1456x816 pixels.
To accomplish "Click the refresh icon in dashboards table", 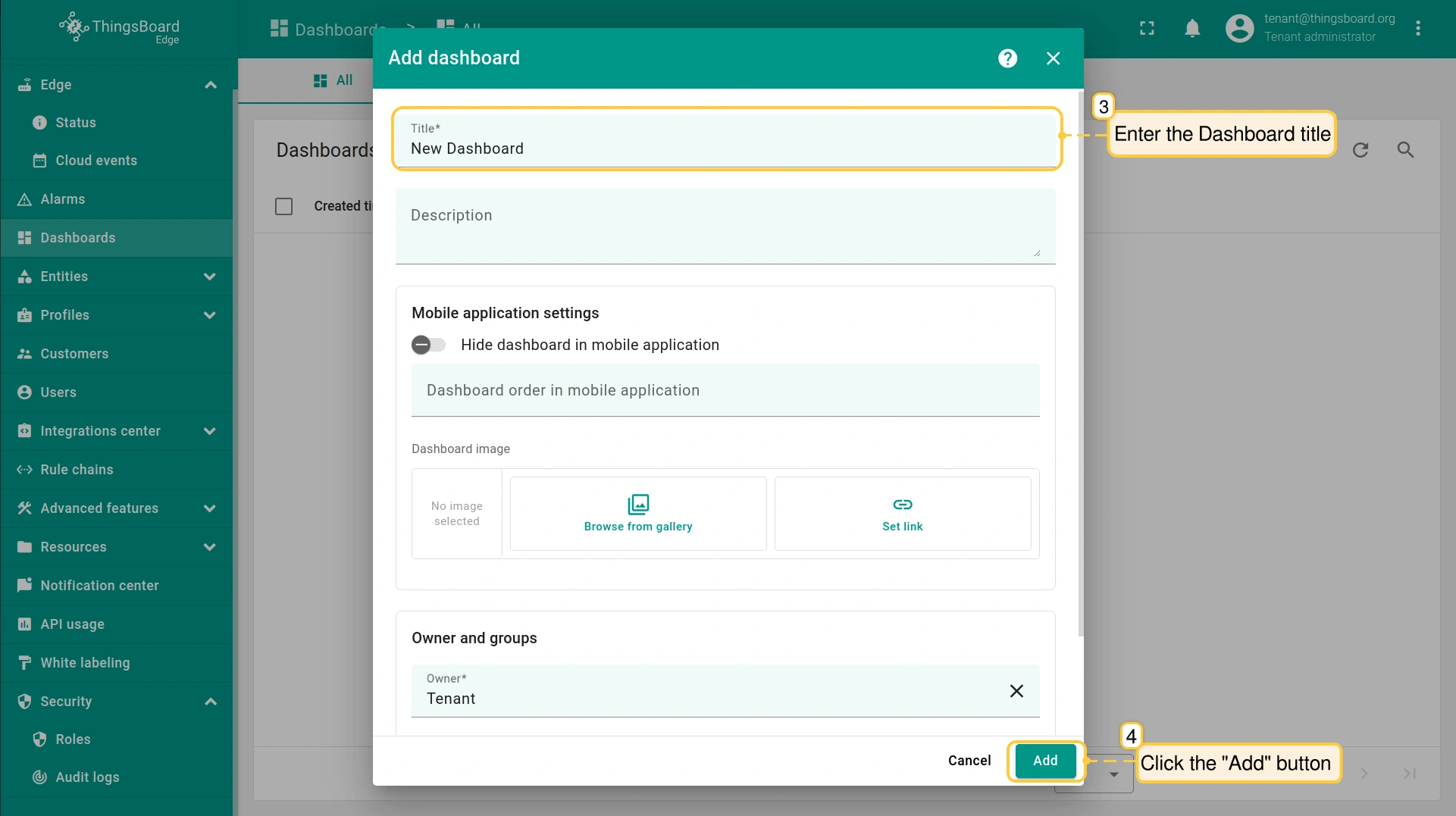I will coord(1360,150).
